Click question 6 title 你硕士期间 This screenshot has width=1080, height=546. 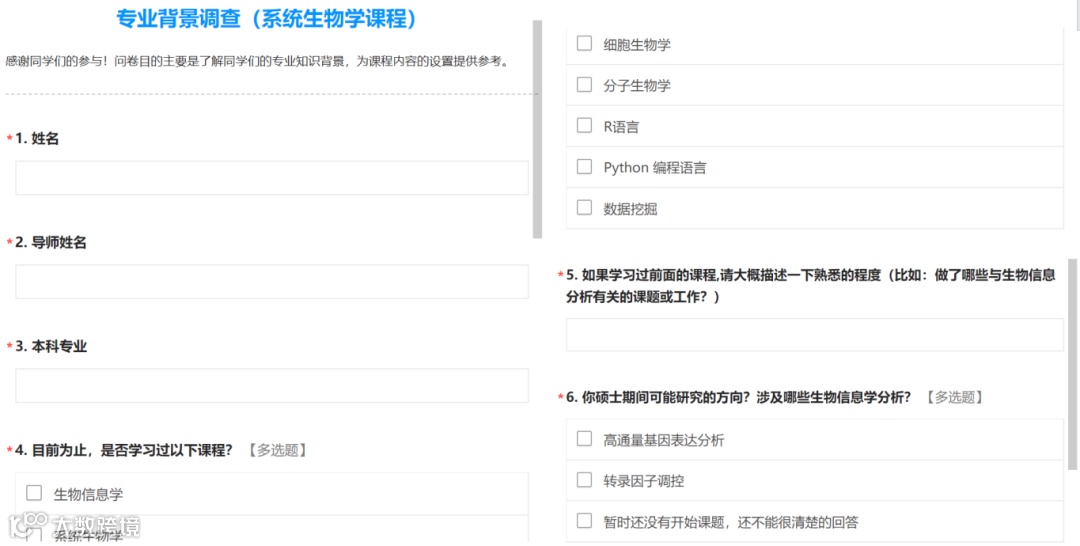tap(739, 397)
